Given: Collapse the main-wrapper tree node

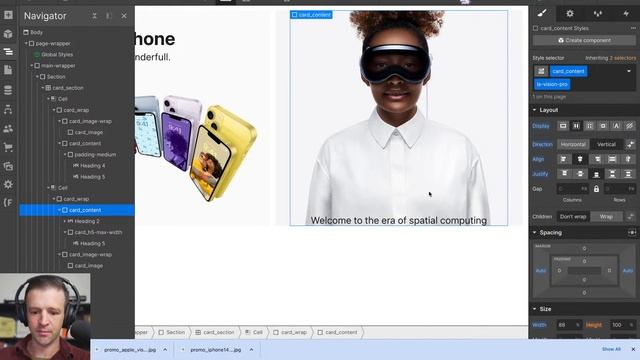Looking at the screenshot, I should pos(31,65).
